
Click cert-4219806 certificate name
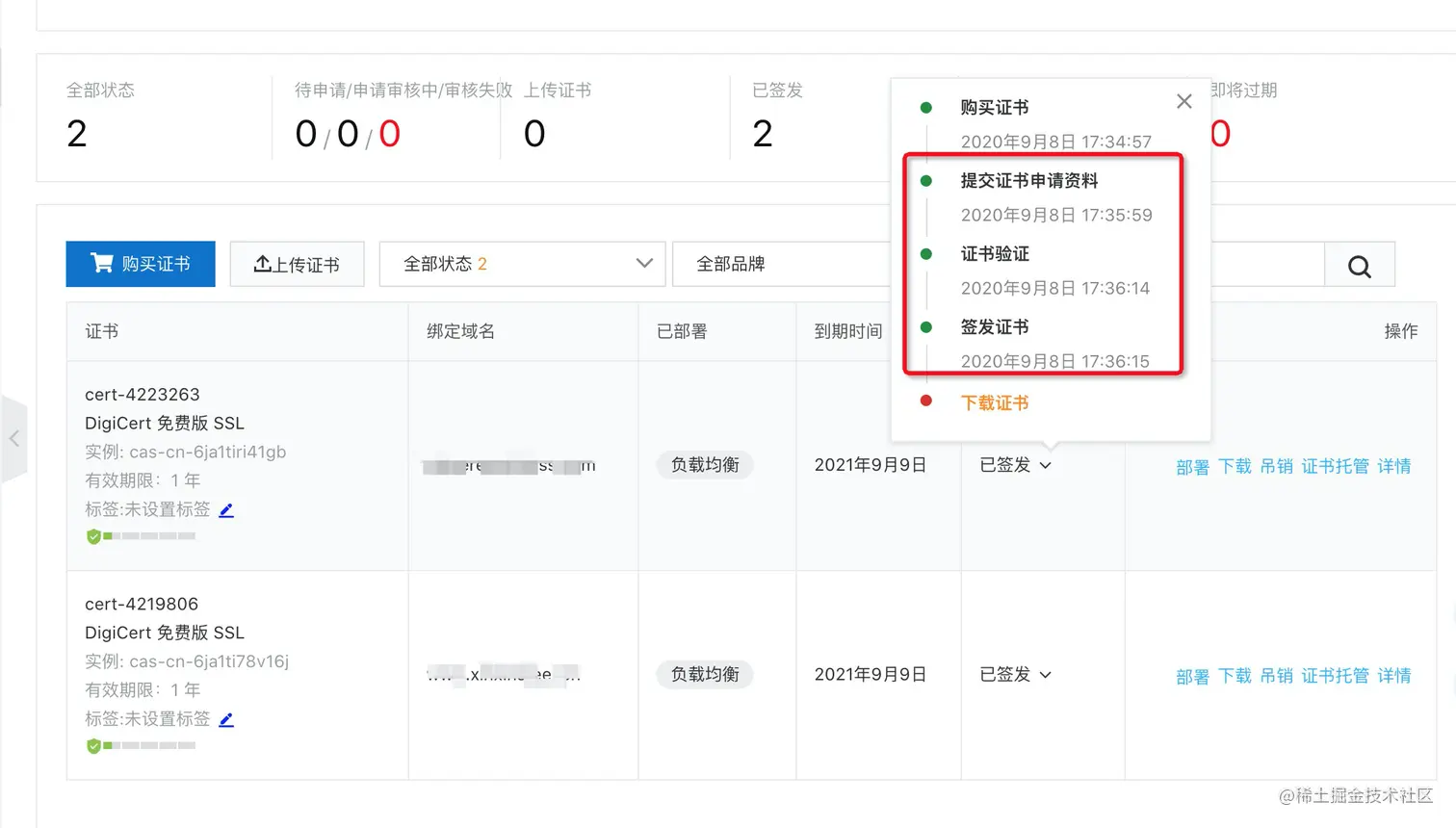(142, 604)
